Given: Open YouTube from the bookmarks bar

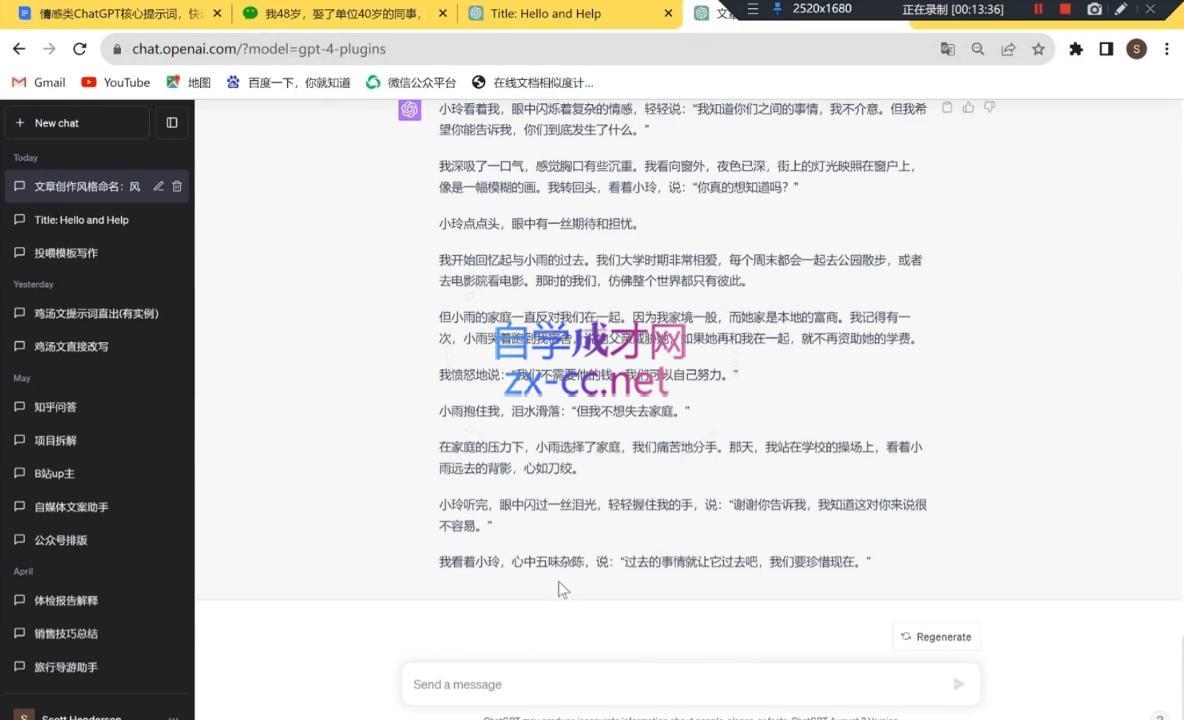Looking at the screenshot, I should tap(115, 82).
